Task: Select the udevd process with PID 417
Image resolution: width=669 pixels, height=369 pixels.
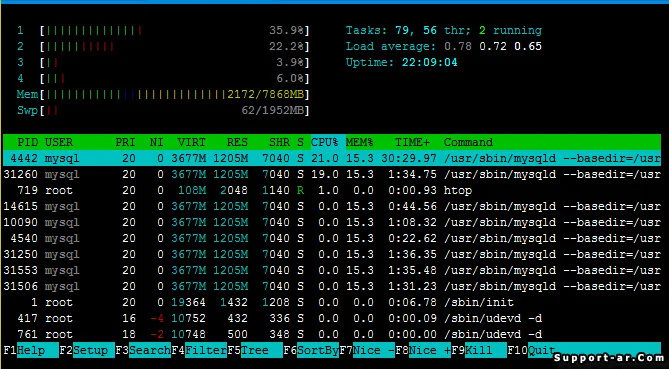Action: (332, 318)
